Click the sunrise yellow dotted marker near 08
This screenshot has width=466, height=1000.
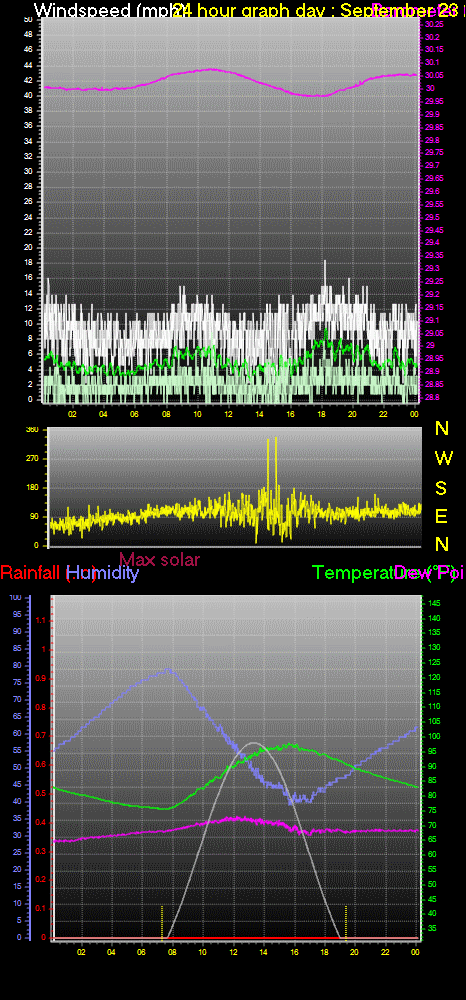[x=162, y=922]
